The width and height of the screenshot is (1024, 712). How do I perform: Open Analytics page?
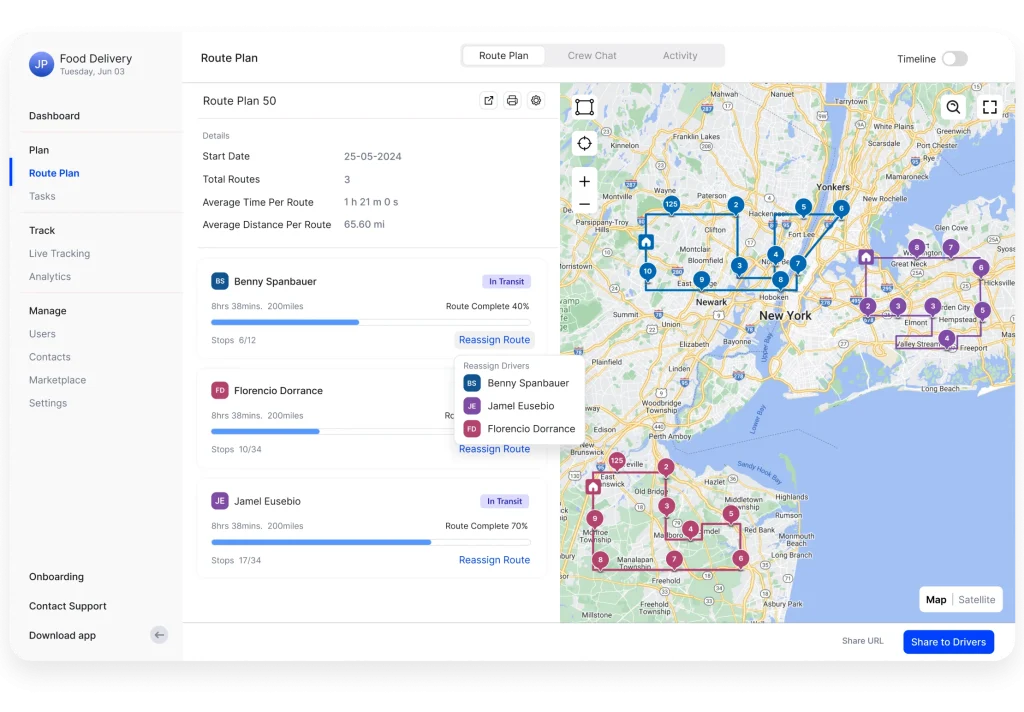click(50, 276)
